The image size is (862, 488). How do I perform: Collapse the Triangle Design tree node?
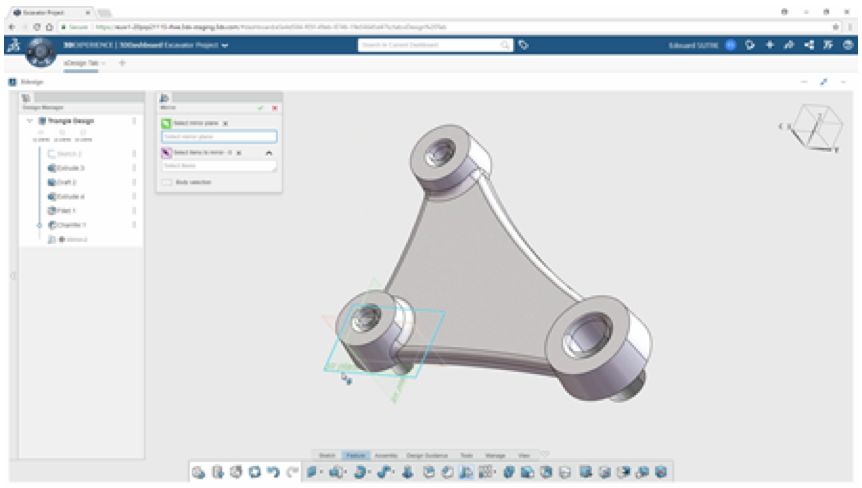pos(30,120)
